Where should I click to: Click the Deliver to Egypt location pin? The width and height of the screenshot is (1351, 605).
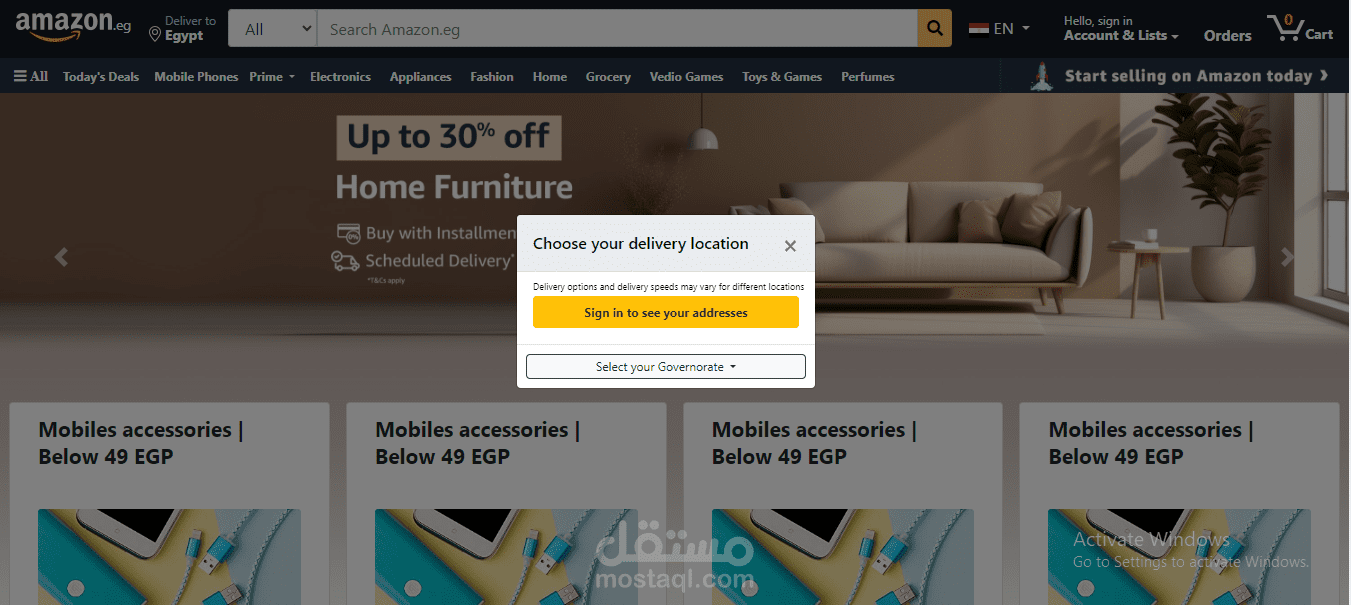click(x=155, y=35)
